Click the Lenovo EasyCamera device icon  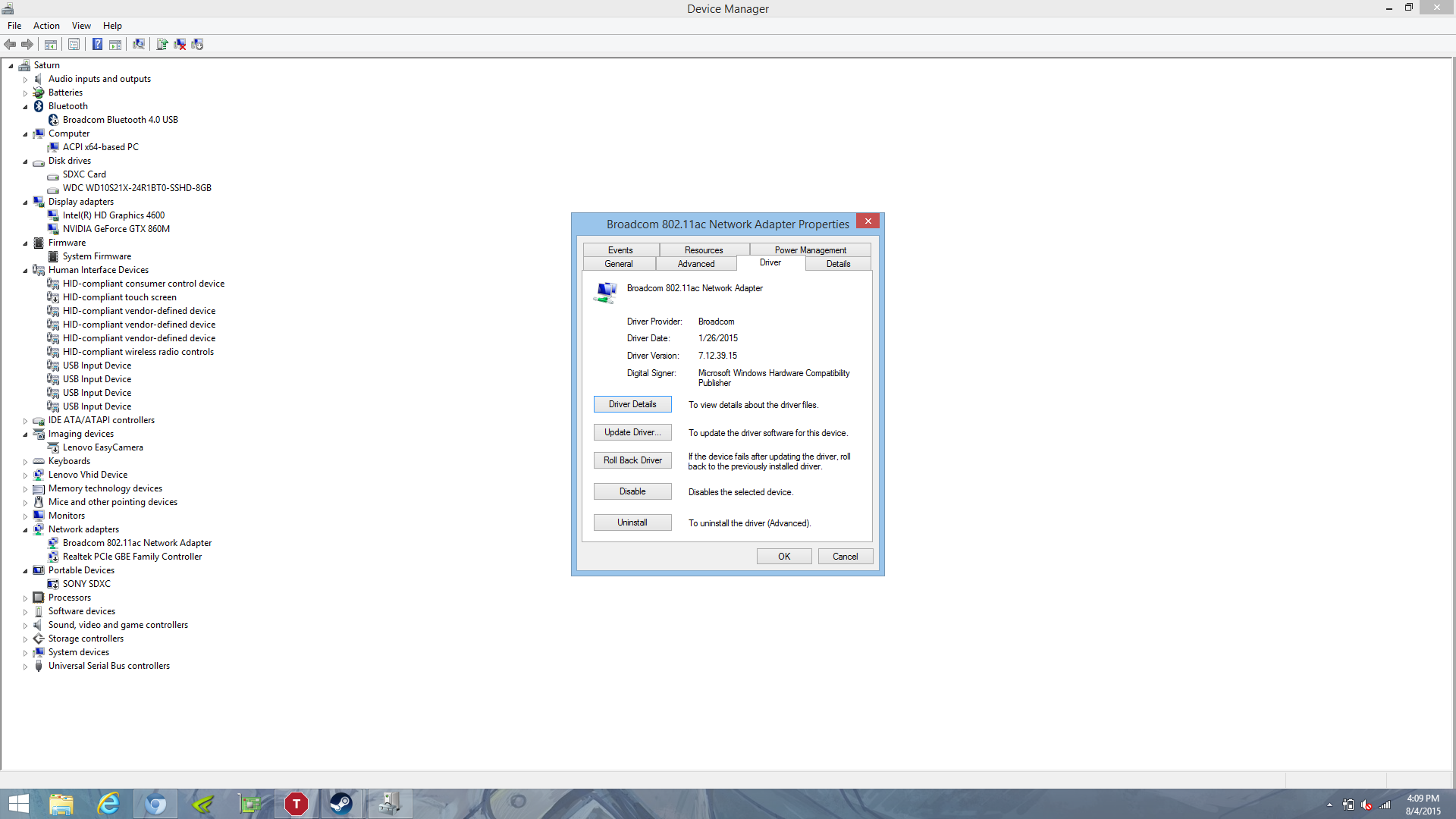pyautogui.click(x=53, y=447)
